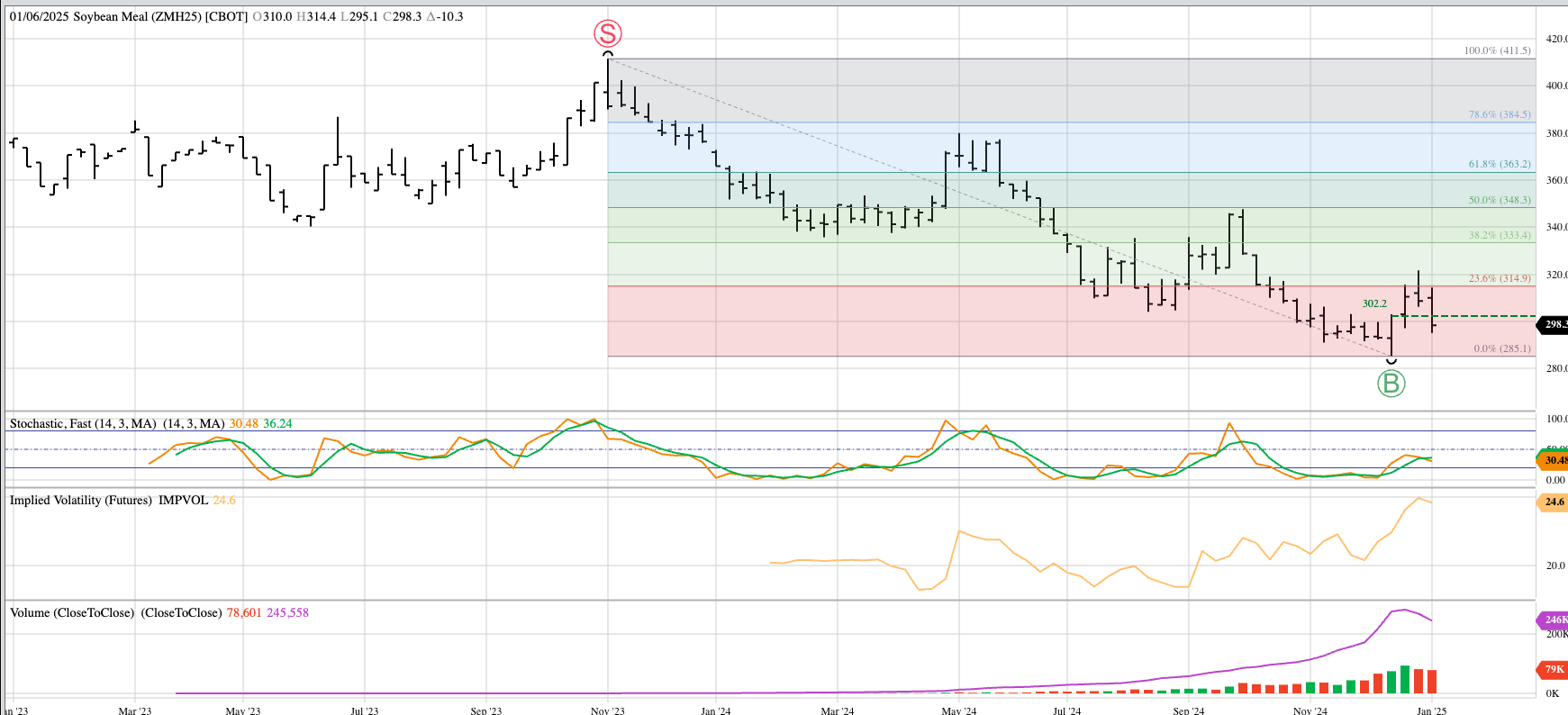The image size is (1568, 715).
Task: Click the red S sell signal marker
Action: [x=608, y=34]
